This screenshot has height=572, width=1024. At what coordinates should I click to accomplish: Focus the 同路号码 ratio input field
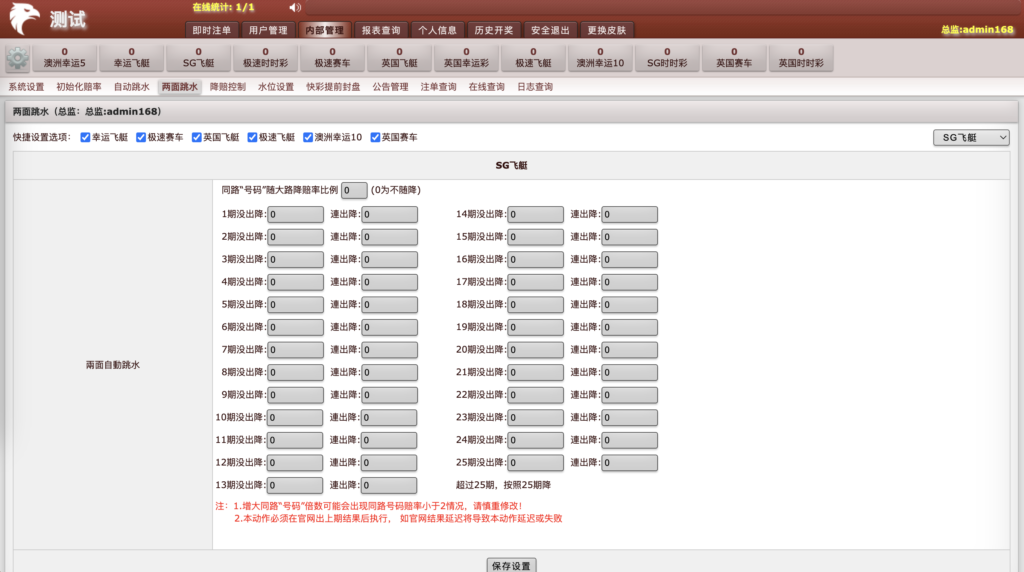click(x=354, y=190)
